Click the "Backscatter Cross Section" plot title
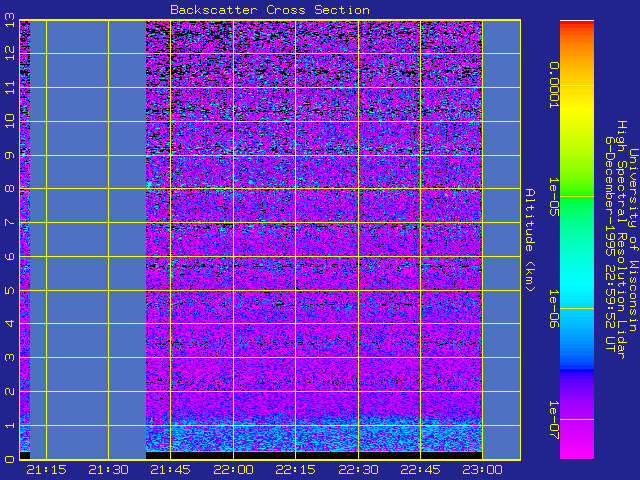Screen dimensions: 640x480 pos(270,10)
